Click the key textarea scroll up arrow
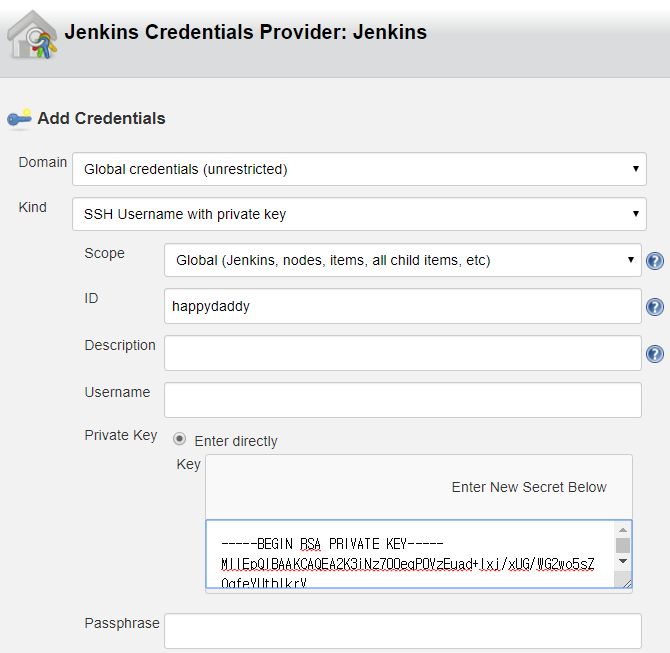670x653 pixels. 623,530
